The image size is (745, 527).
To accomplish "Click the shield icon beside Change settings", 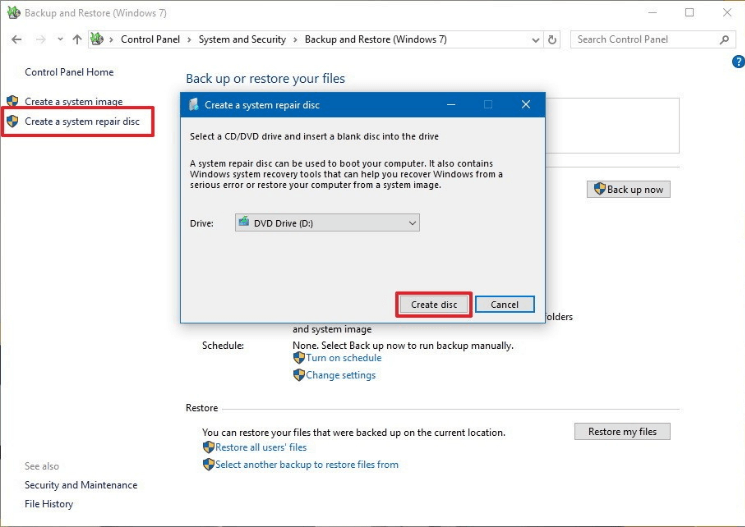I will [x=298, y=375].
